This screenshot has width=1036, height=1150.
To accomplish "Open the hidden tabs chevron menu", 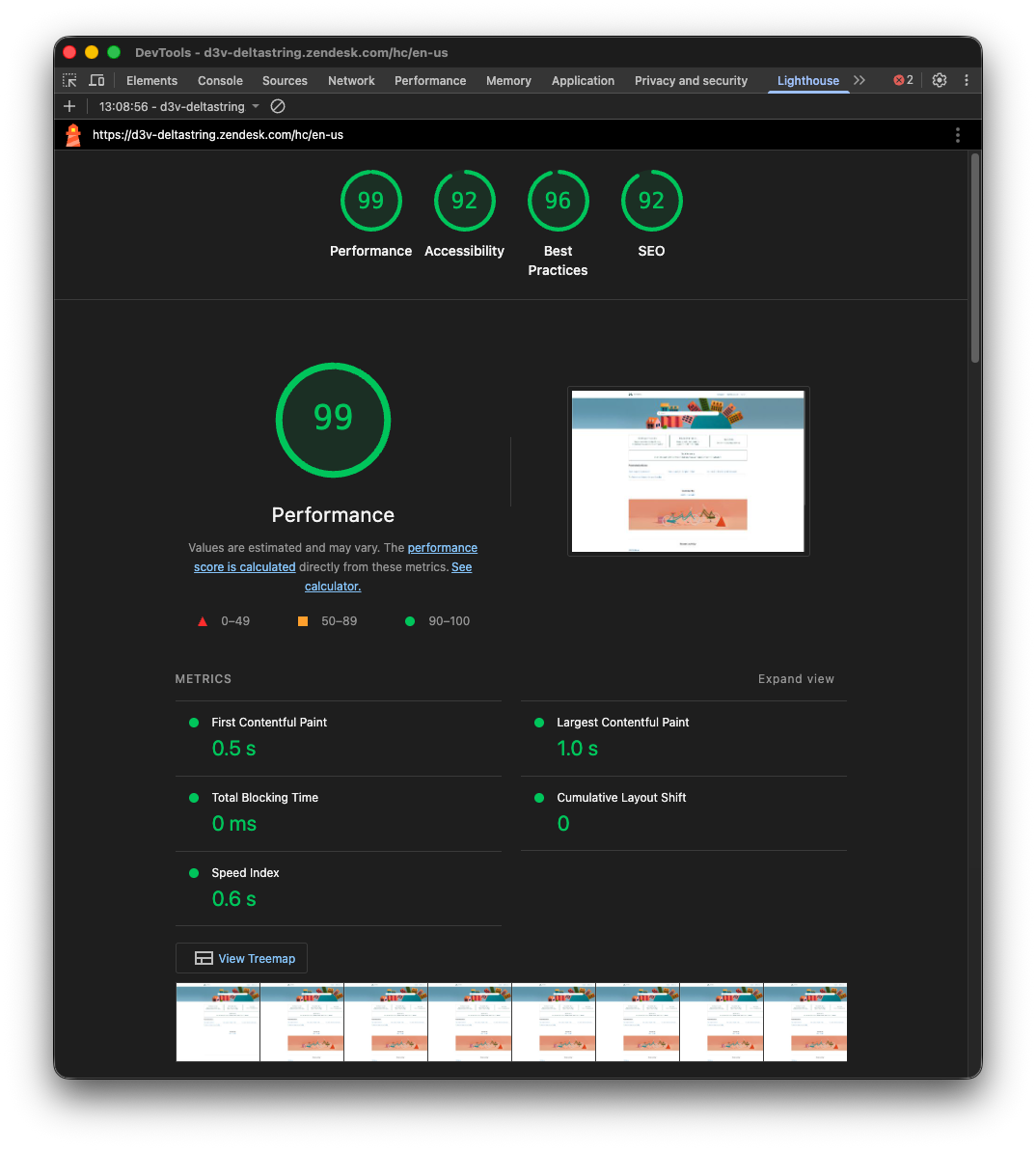I will [859, 80].
